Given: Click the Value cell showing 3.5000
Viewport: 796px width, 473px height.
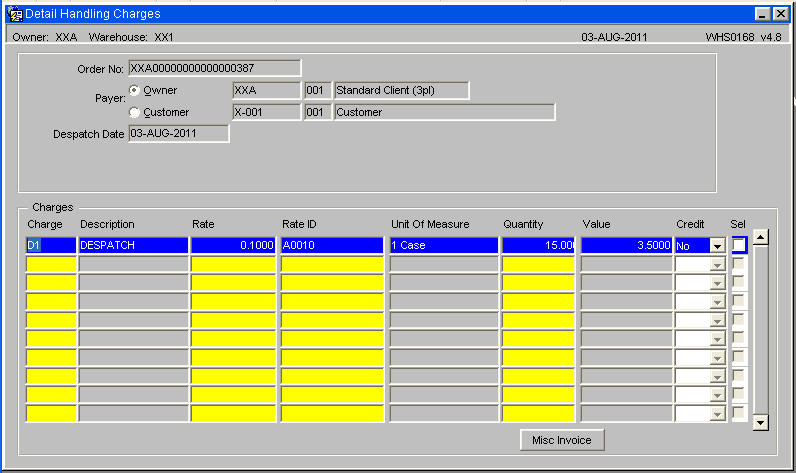Looking at the screenshot, I should coord(626,245).
